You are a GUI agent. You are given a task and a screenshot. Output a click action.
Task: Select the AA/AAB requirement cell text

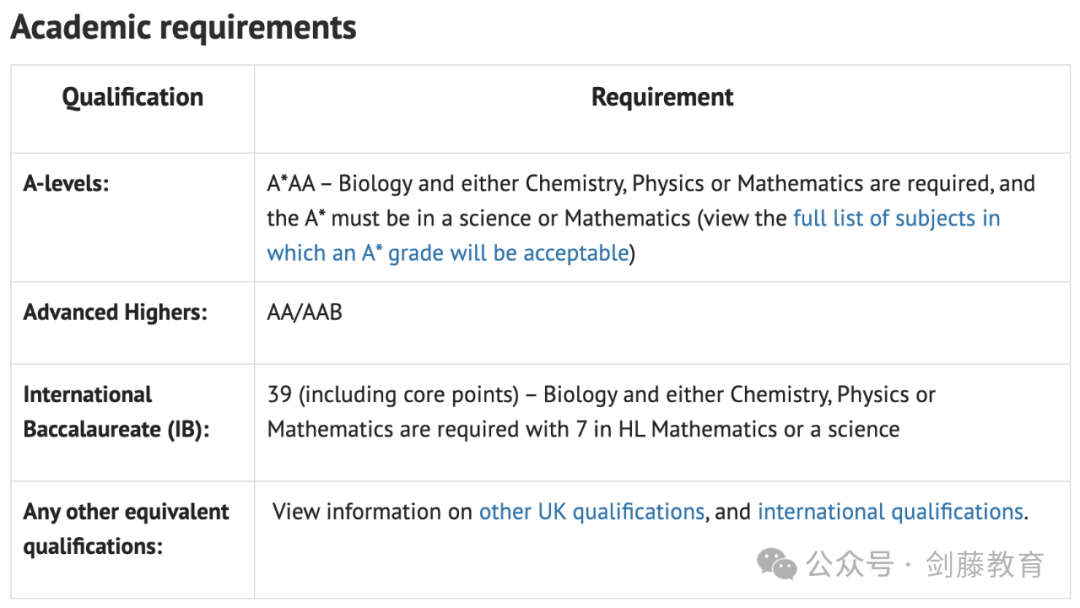(304, 312)
